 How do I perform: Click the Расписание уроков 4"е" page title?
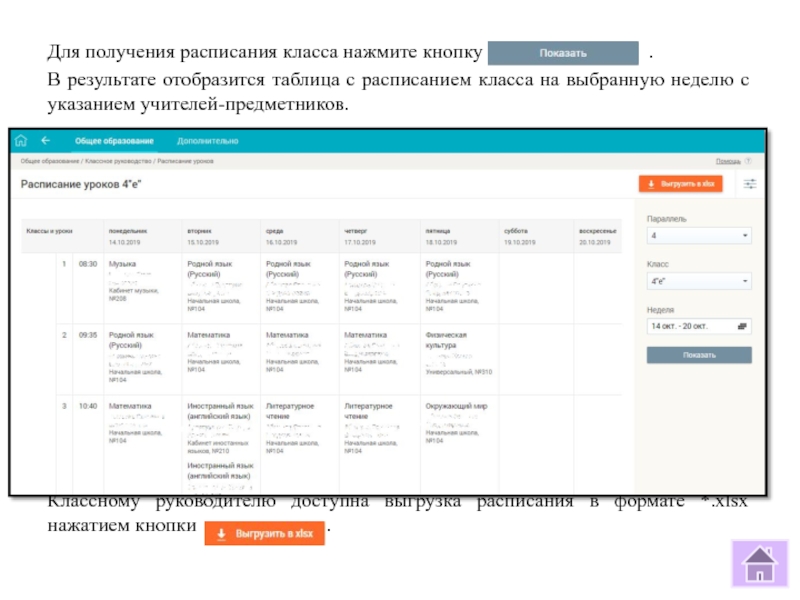tap(81, 184)
